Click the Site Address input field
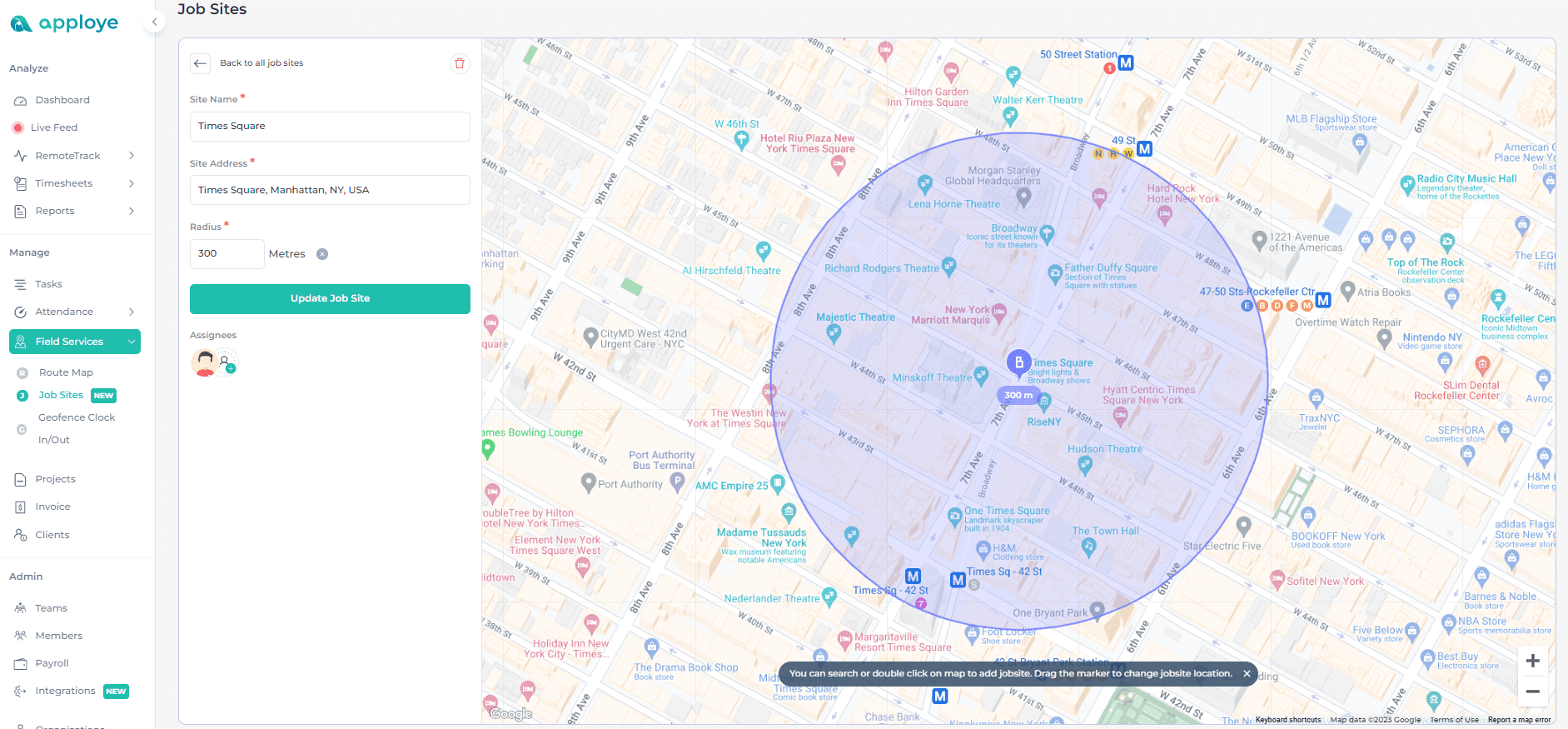This screenshot has width=1568, height=729. [330, 190]
